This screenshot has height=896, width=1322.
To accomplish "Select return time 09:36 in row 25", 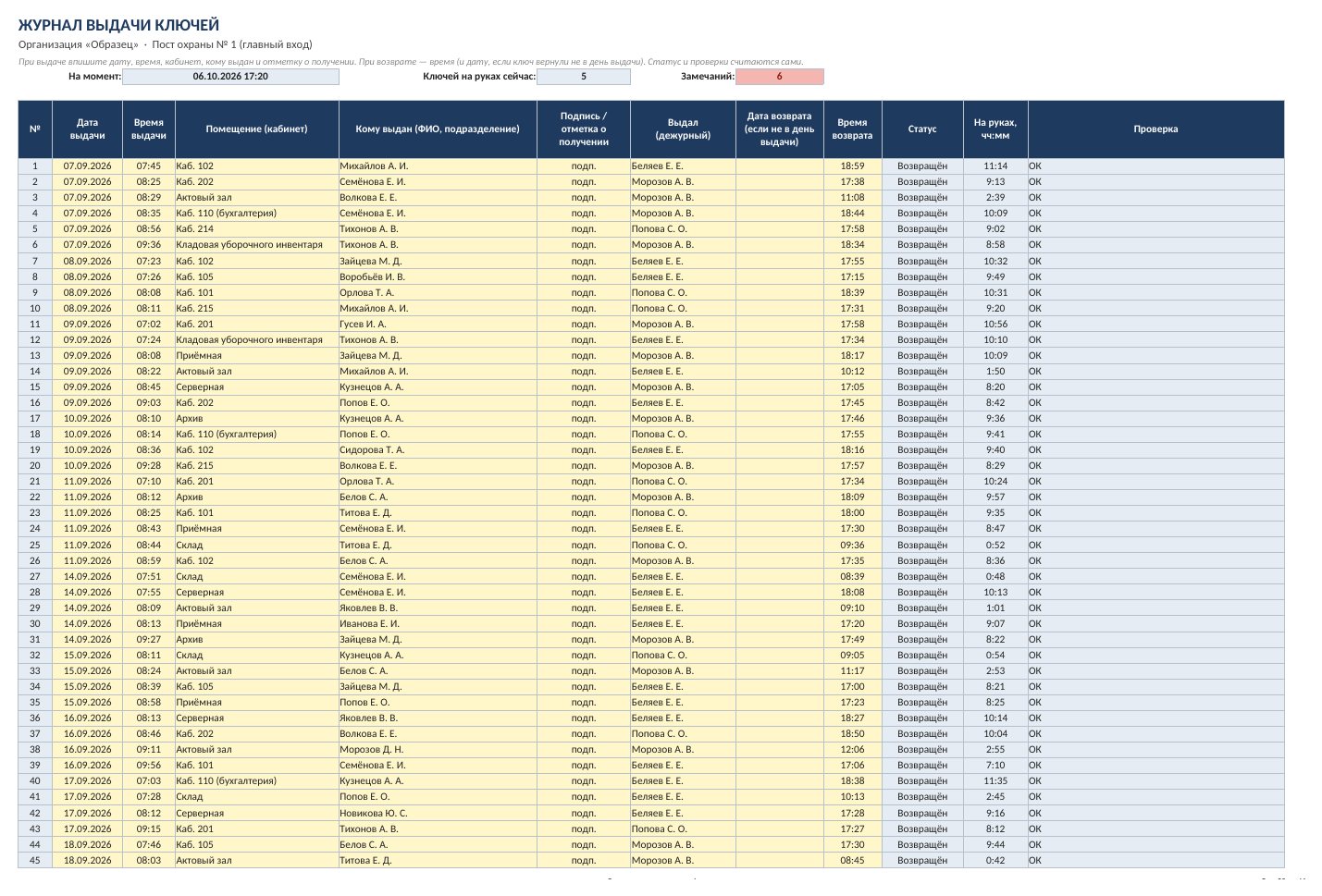I will pos(852,546).
